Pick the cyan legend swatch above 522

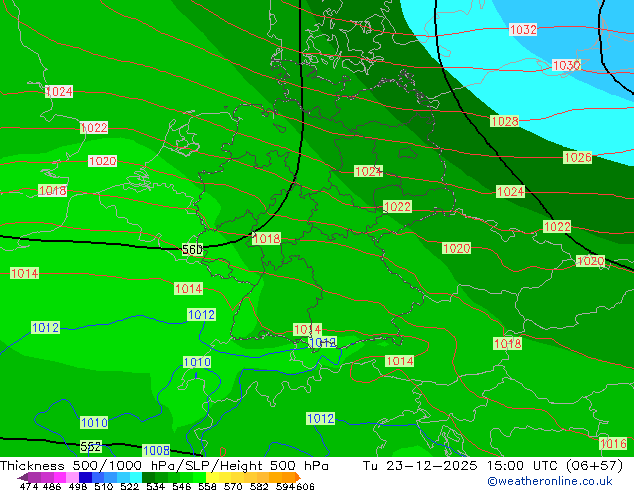pos(136,477)
